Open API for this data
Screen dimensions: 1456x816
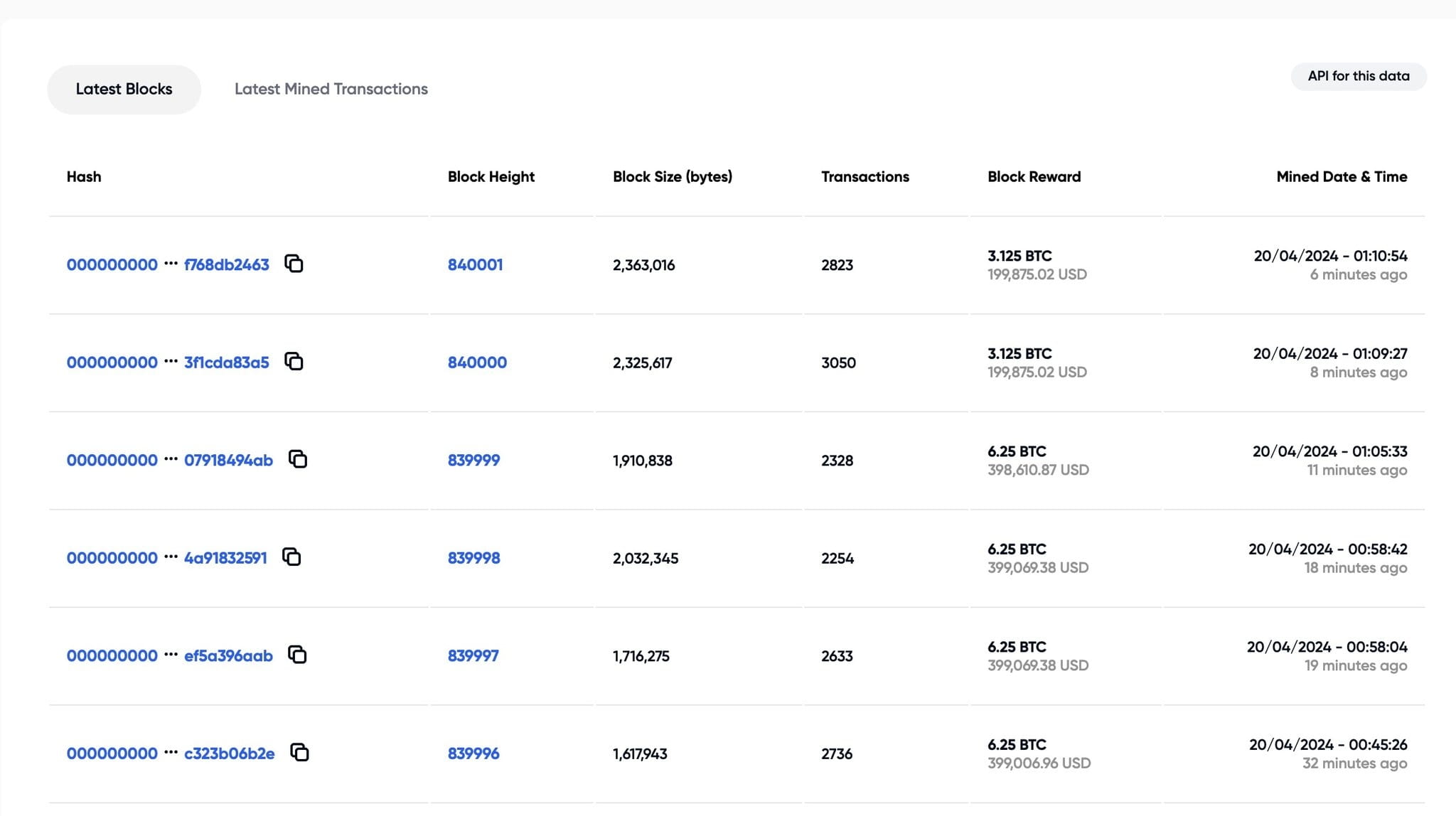click(1358, 76)
